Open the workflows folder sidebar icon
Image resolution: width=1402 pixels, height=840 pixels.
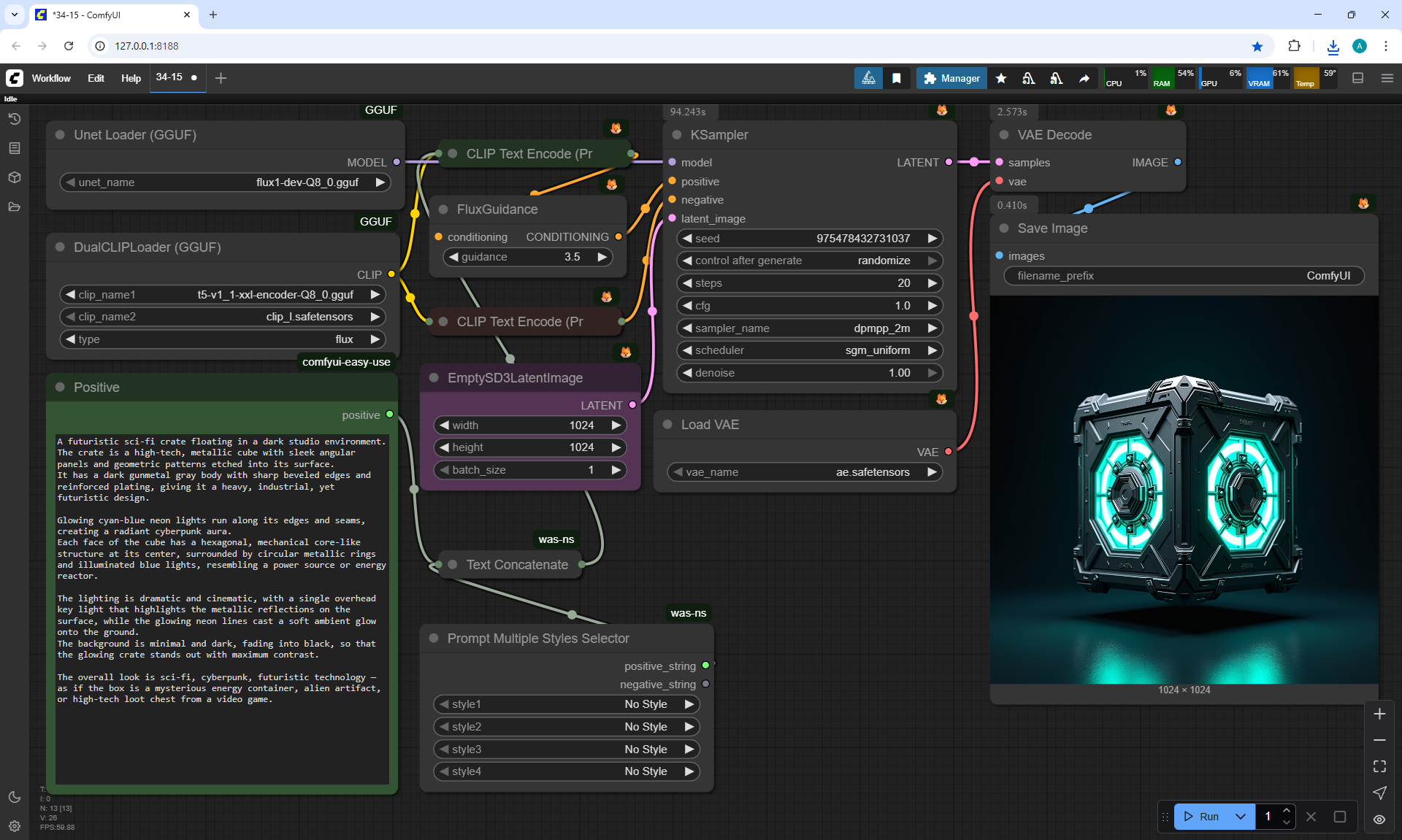pyautogui.click(x=15, y=207)
